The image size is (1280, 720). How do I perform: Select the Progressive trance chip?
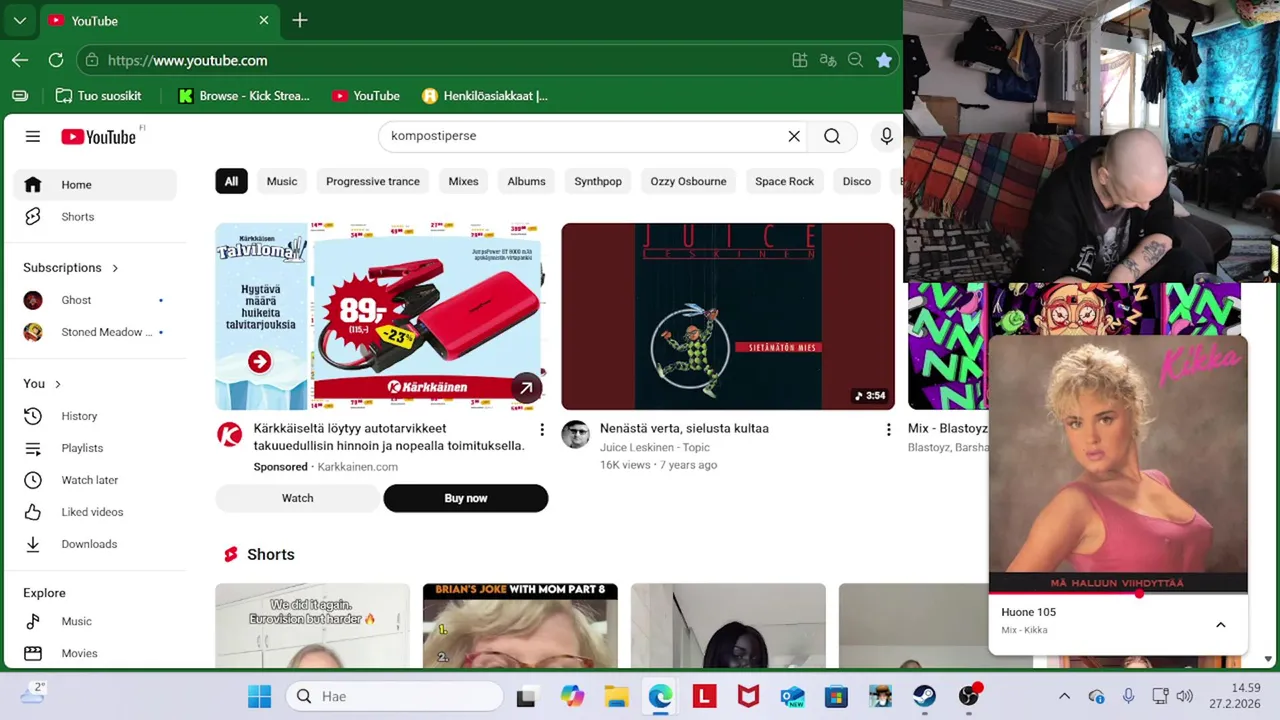click(x=373, y=181)
